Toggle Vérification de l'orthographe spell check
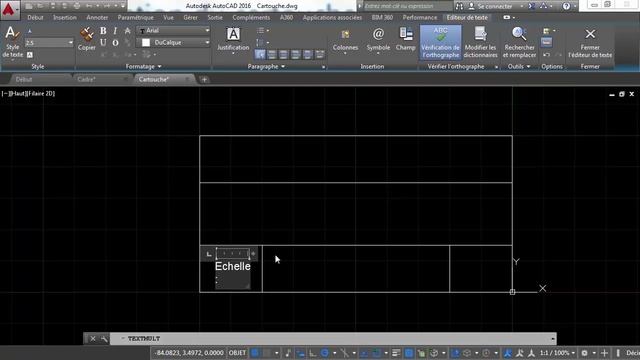The width and height of the screenshot is (640, 360). tap(440, 42)
